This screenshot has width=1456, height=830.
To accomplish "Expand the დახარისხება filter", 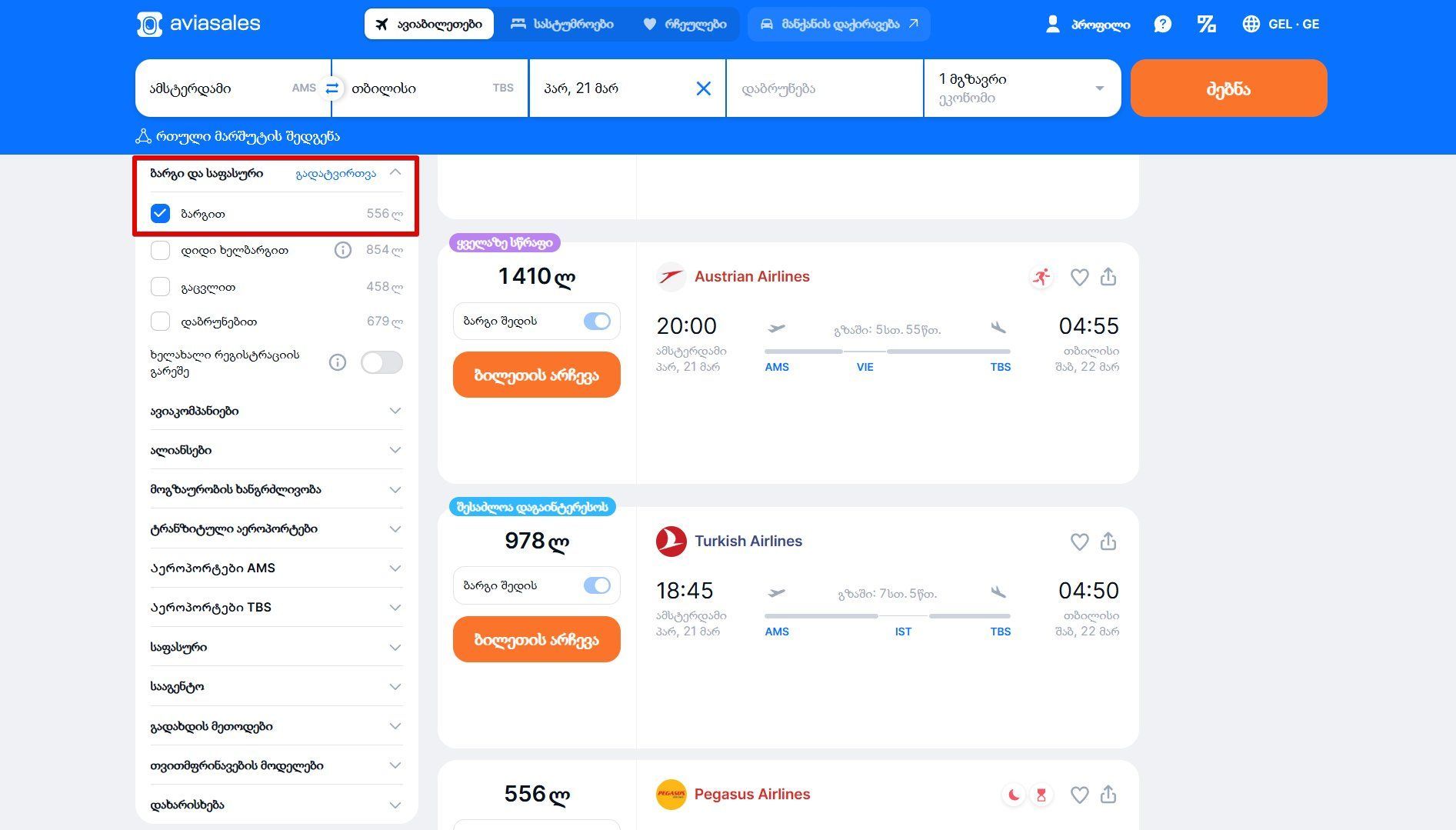I will tap(276, 805).
